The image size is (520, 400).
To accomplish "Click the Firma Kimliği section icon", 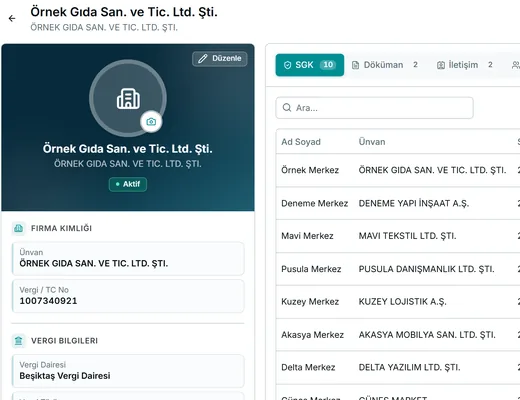I will tap(19, 228).
